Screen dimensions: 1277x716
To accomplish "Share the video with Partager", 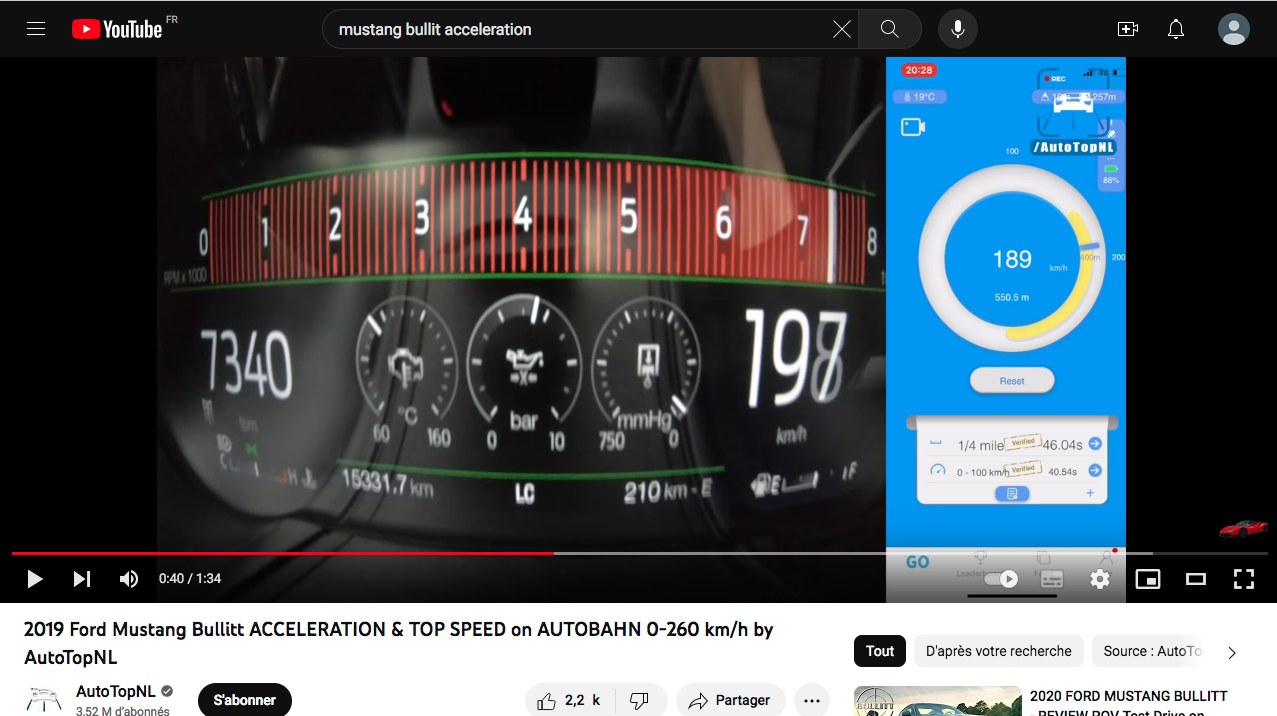I will (x=731, y=701).
